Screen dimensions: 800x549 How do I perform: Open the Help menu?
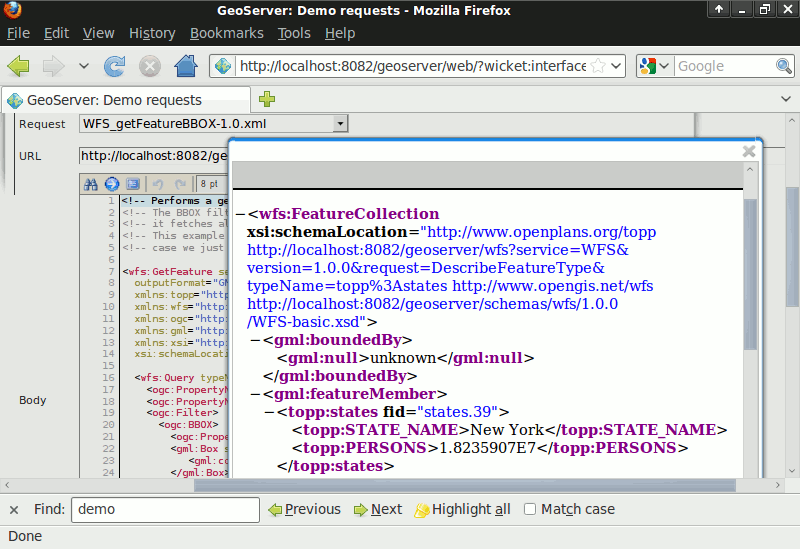[x=340, y=33]
